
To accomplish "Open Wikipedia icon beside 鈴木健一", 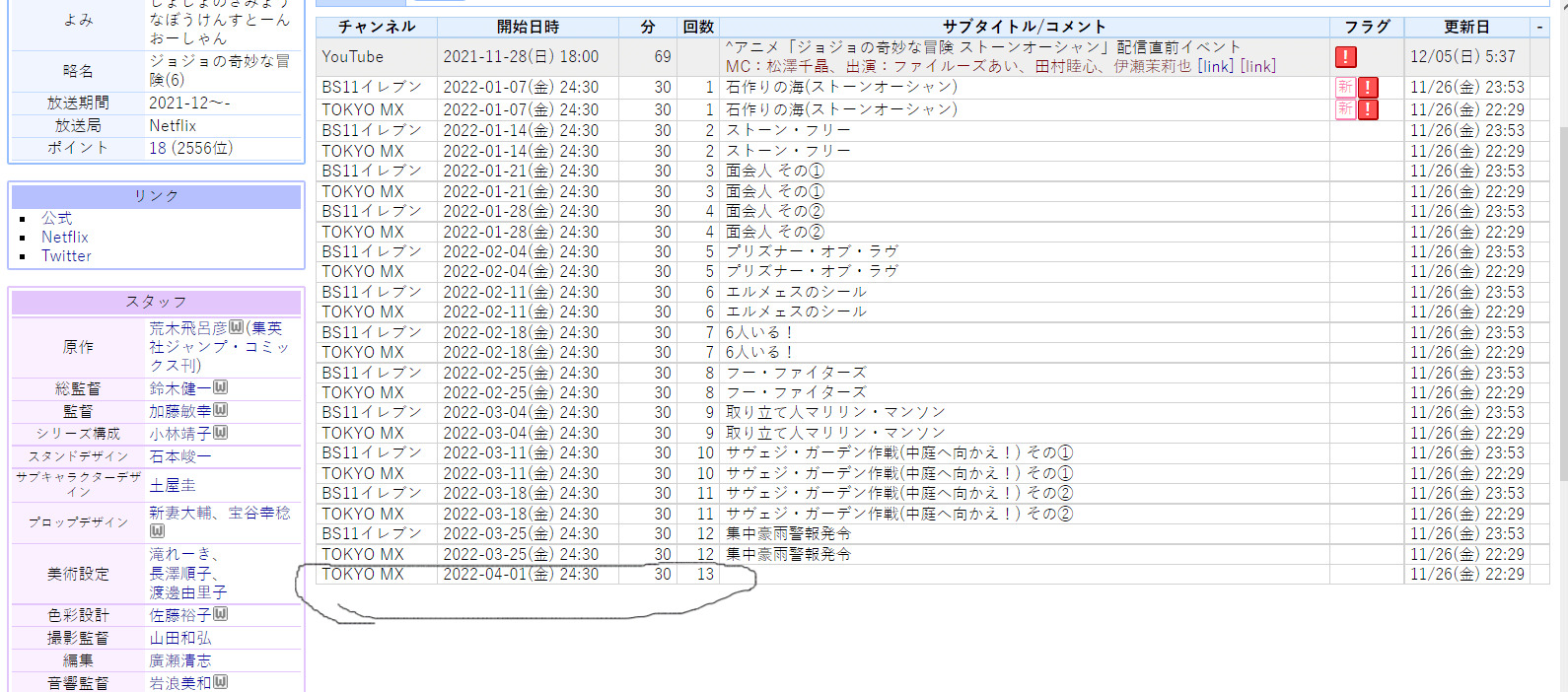I will click(221, 387).
